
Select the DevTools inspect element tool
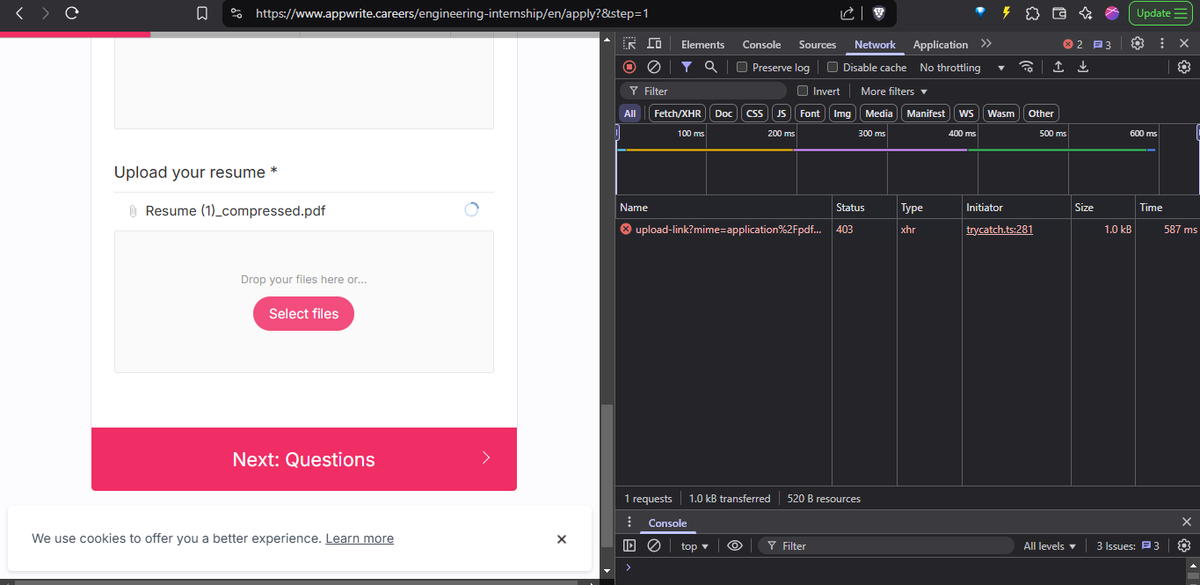[x=629, y=44]
